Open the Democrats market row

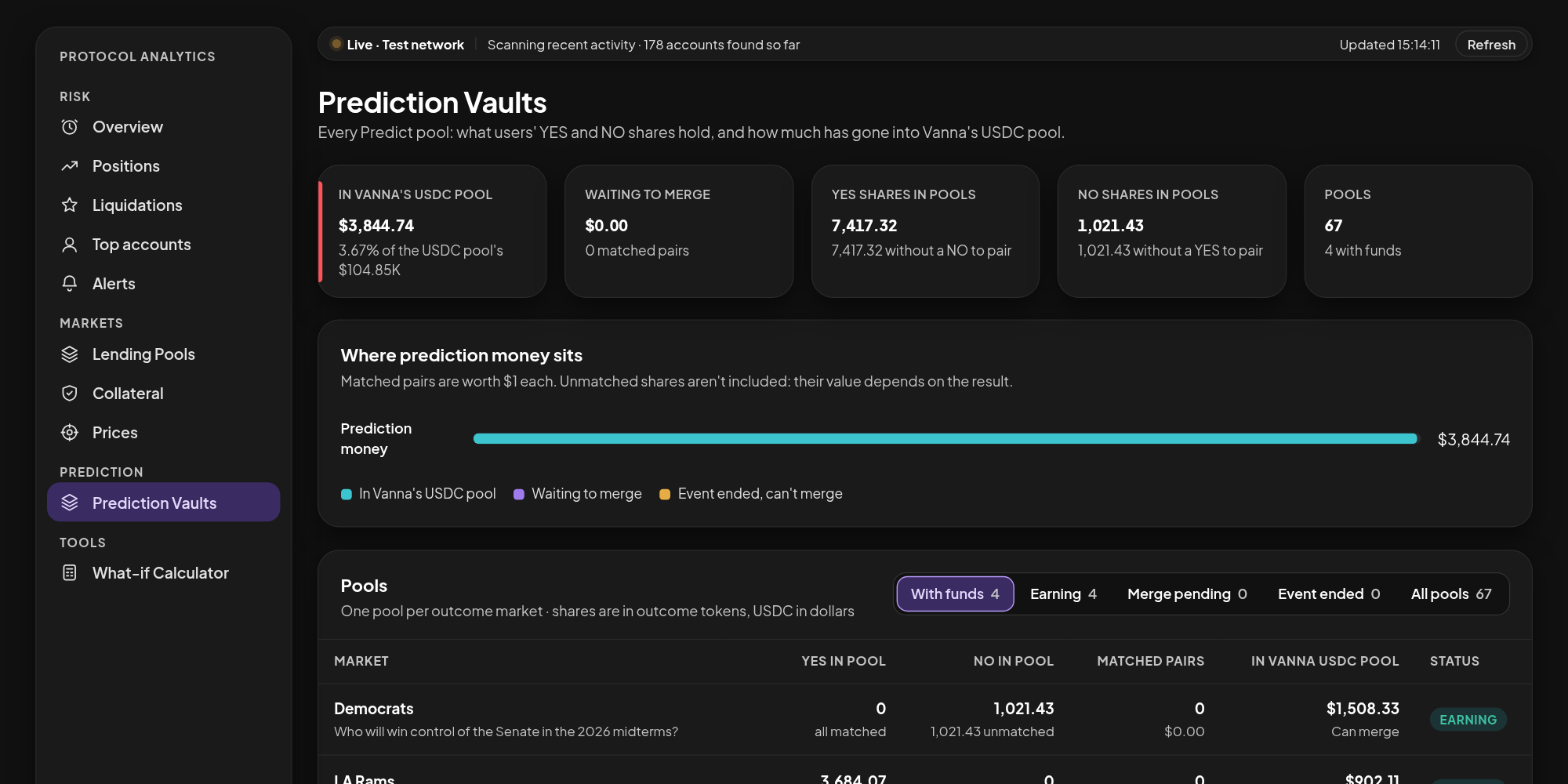(x=925, y=720)
